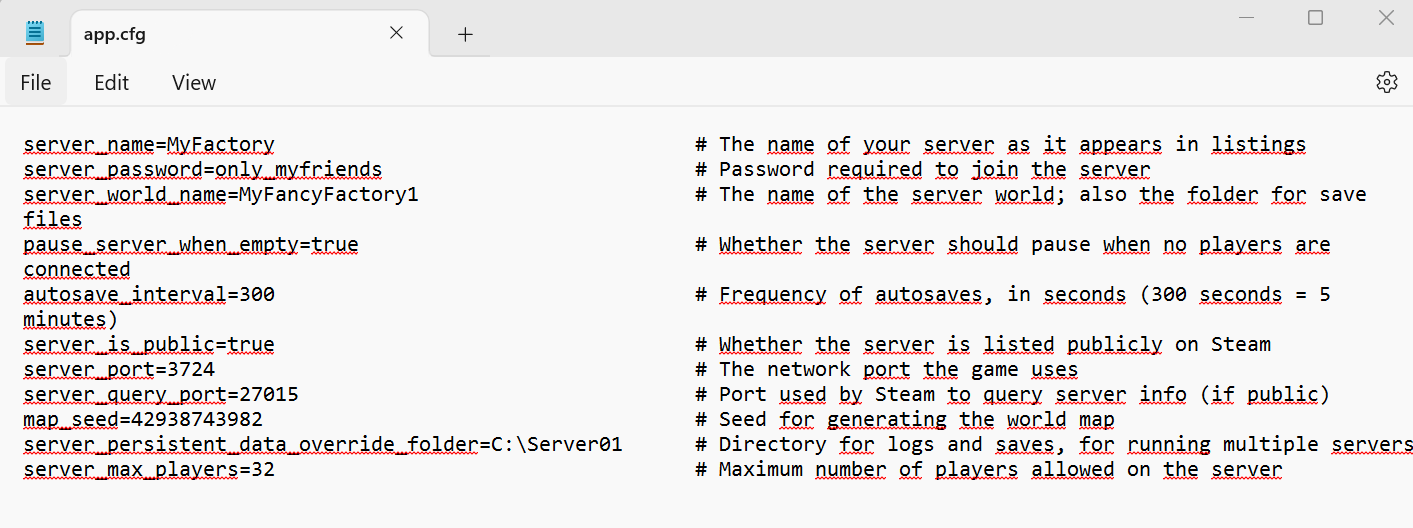Image resolution: width=1413 pixels, height=528 pixels.
Task: Place cursor after server_name=MyFactory
Action: coord(275,145)
